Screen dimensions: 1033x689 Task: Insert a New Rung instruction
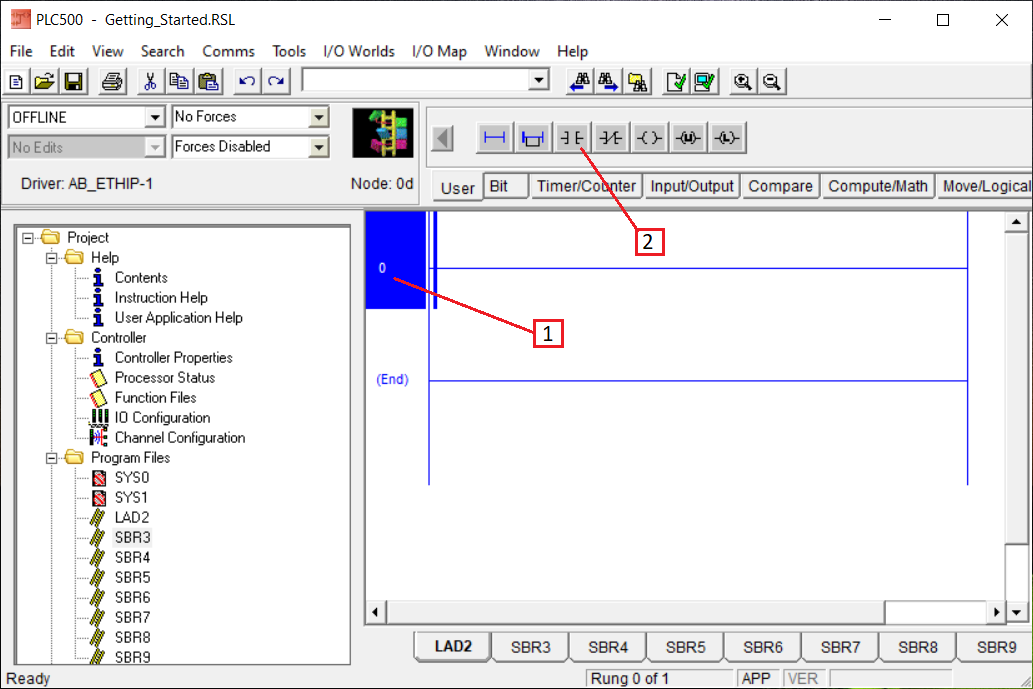point(495,138)
